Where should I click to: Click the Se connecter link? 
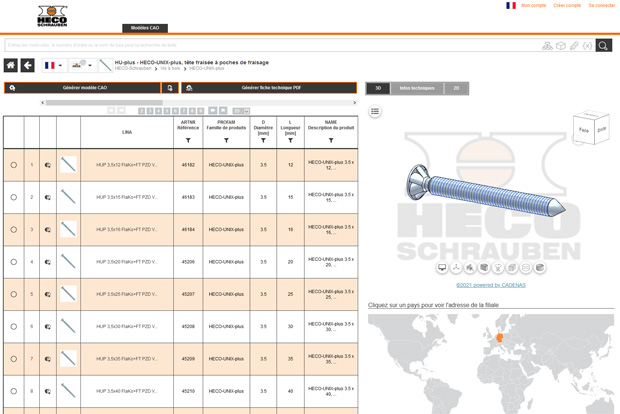(x=602, y=6)
